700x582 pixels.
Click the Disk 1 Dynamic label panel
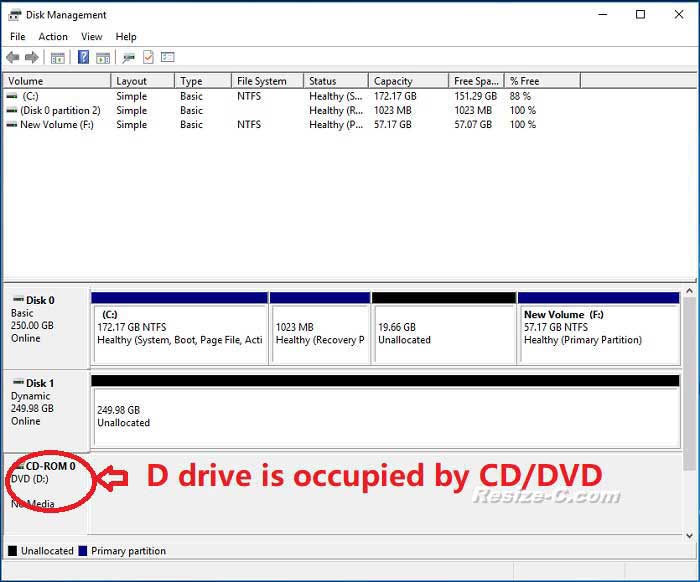pos(46,411)
